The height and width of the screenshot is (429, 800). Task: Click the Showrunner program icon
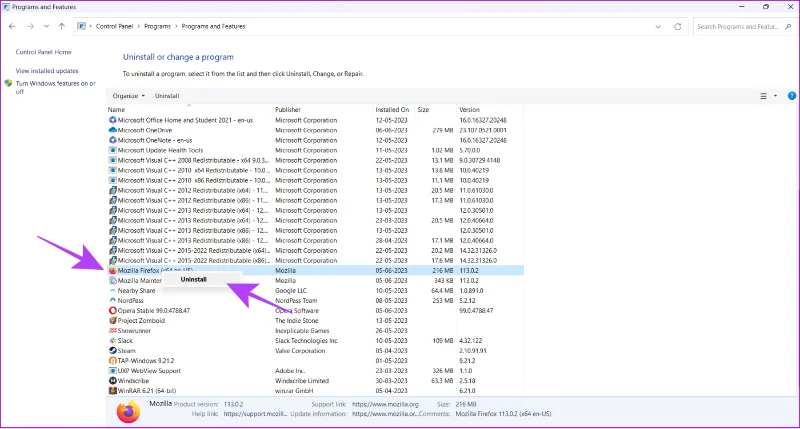point(112,331)
